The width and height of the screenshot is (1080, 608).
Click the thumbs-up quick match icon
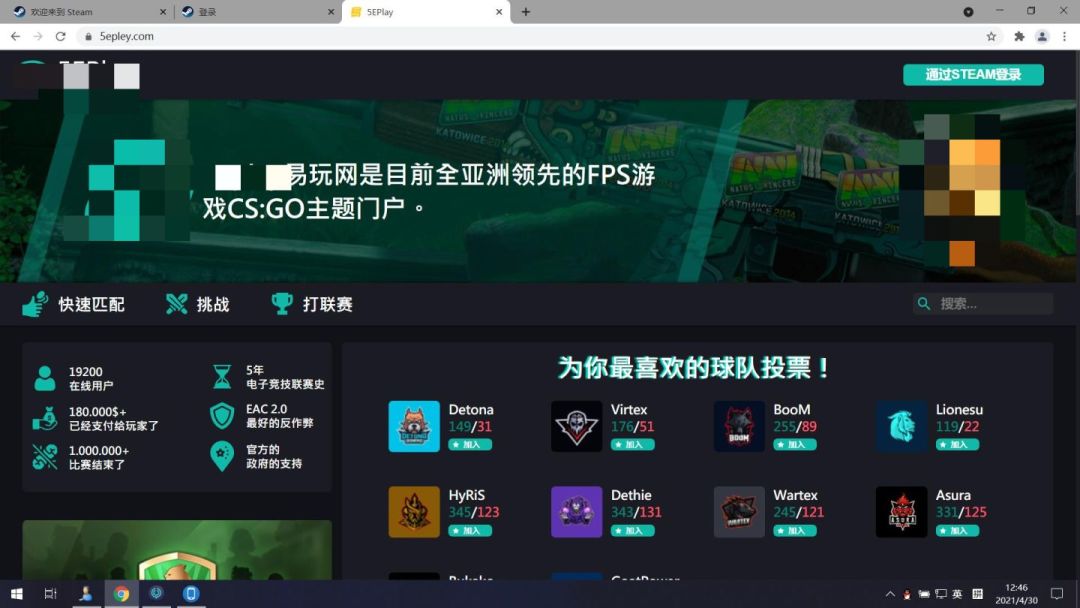coord(35,304)
